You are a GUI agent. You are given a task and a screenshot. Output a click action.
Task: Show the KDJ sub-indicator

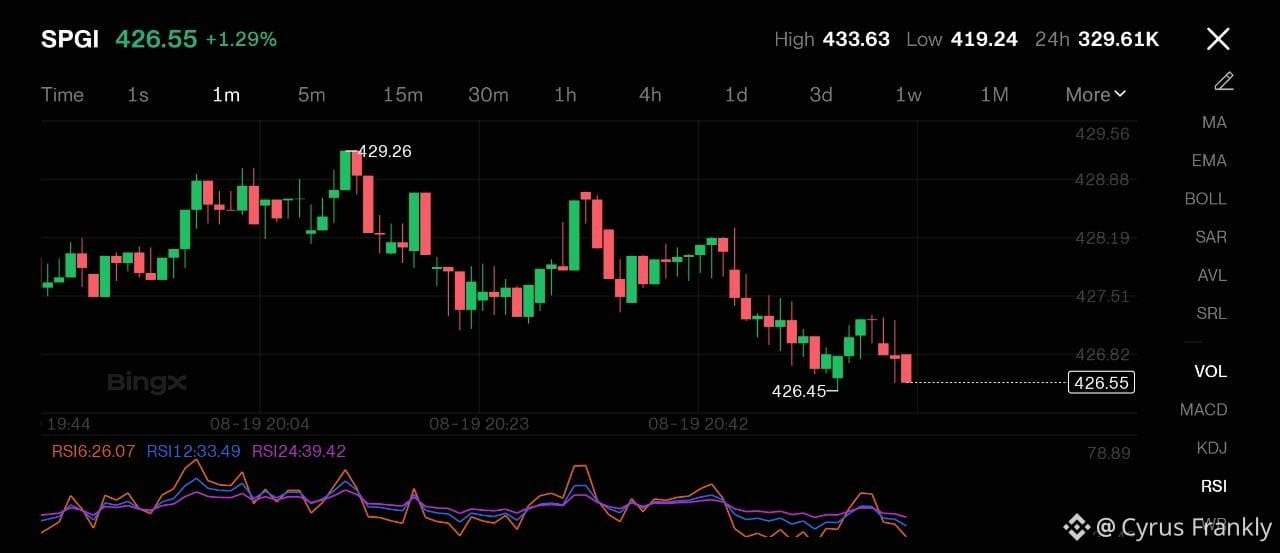tap(1212, 447)
